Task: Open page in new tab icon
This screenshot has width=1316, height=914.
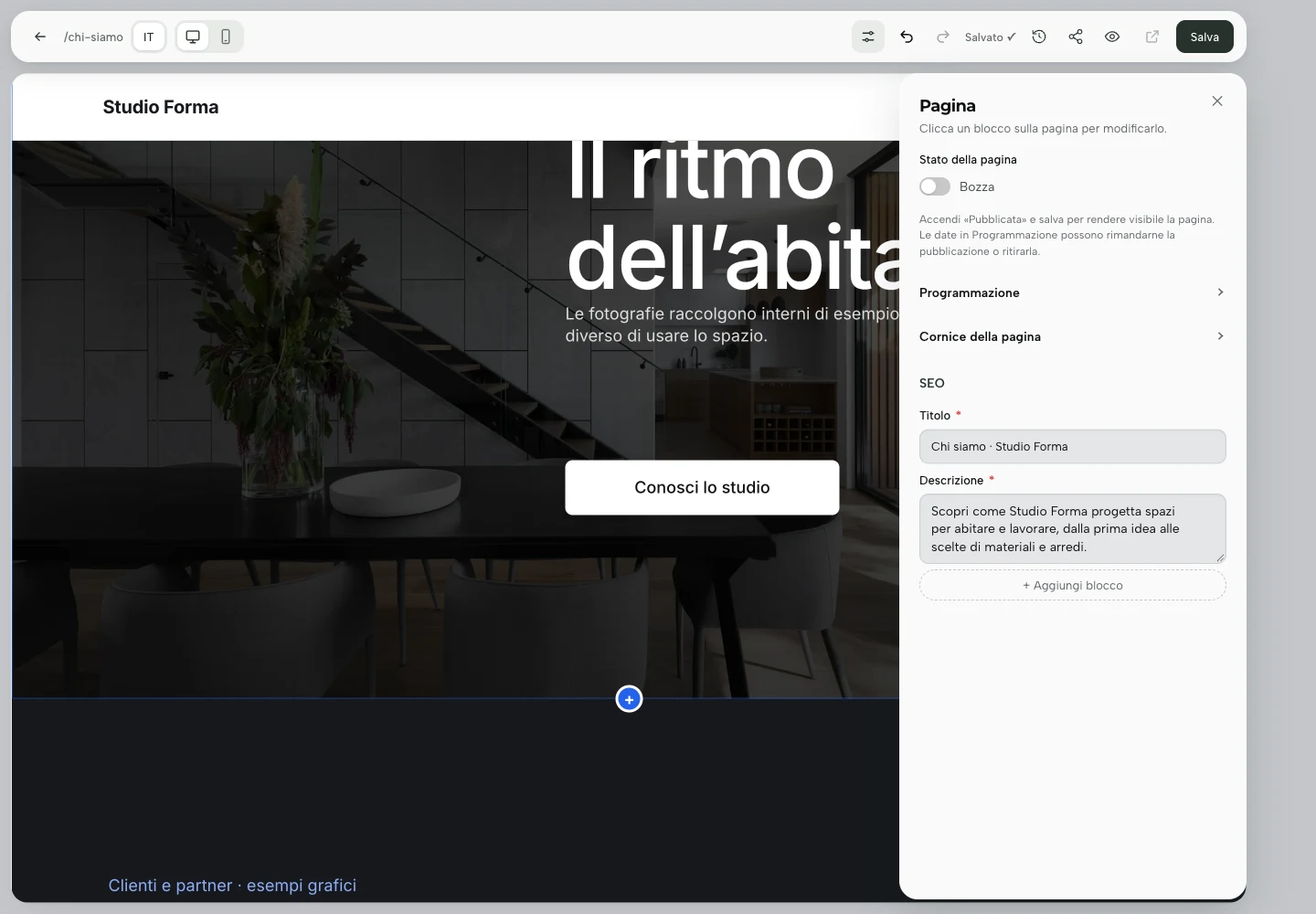Action: click(1152, 37)
